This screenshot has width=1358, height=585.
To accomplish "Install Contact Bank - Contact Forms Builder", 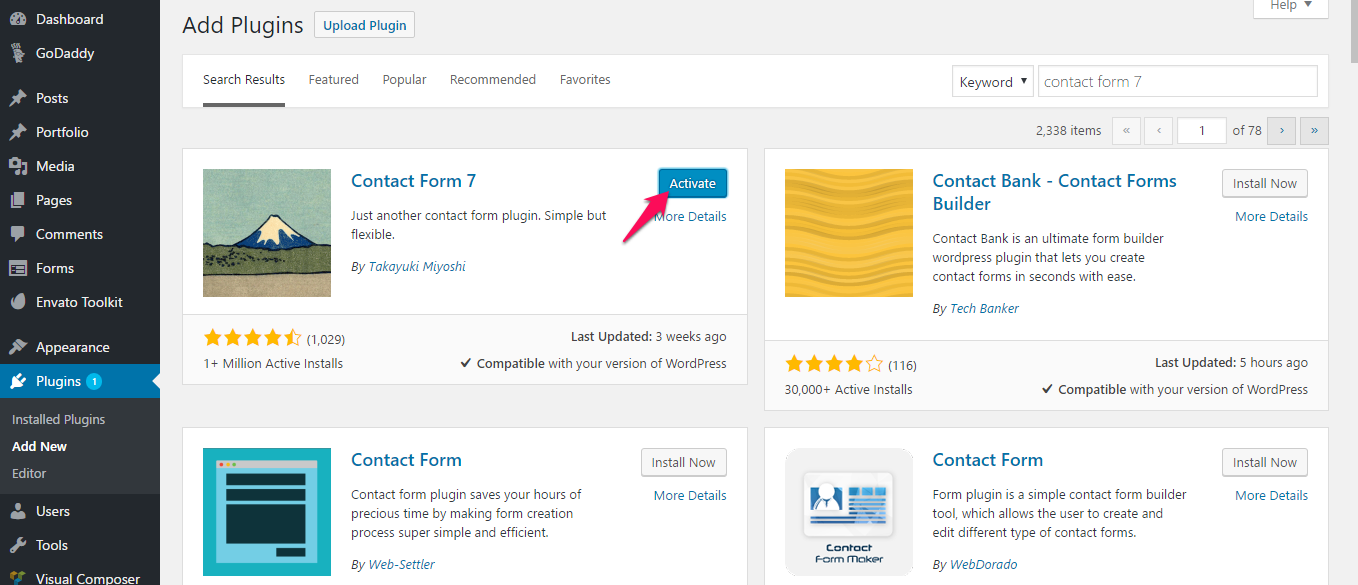I will (x=1265, y=183).
